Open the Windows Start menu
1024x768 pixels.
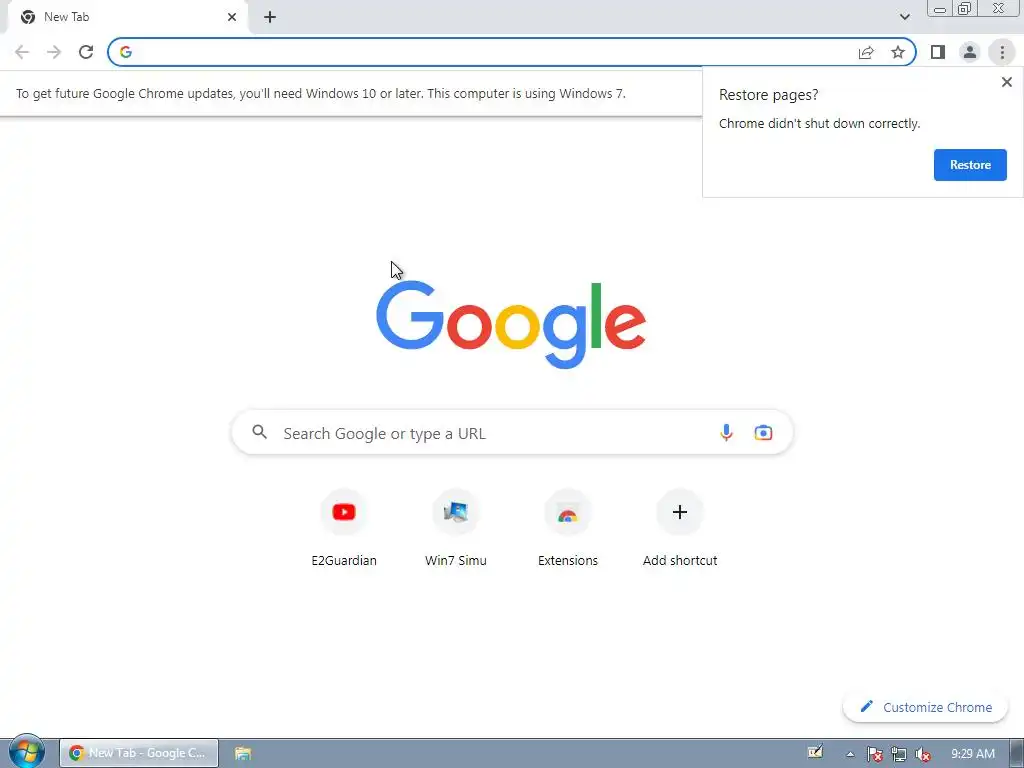[x=27, y=752]
